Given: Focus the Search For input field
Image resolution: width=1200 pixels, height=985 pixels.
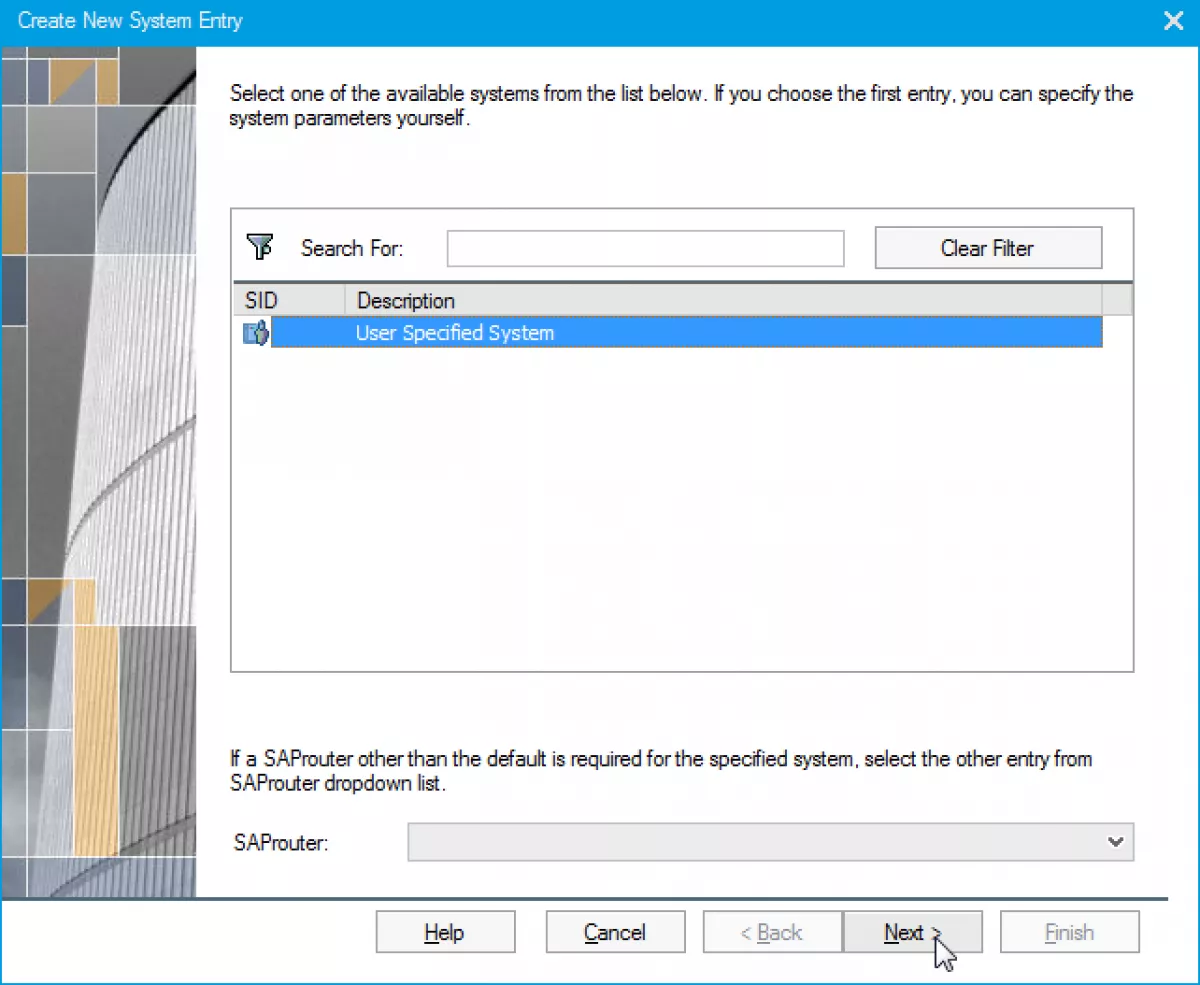Looking at the screenshot, I should point(646,248).
